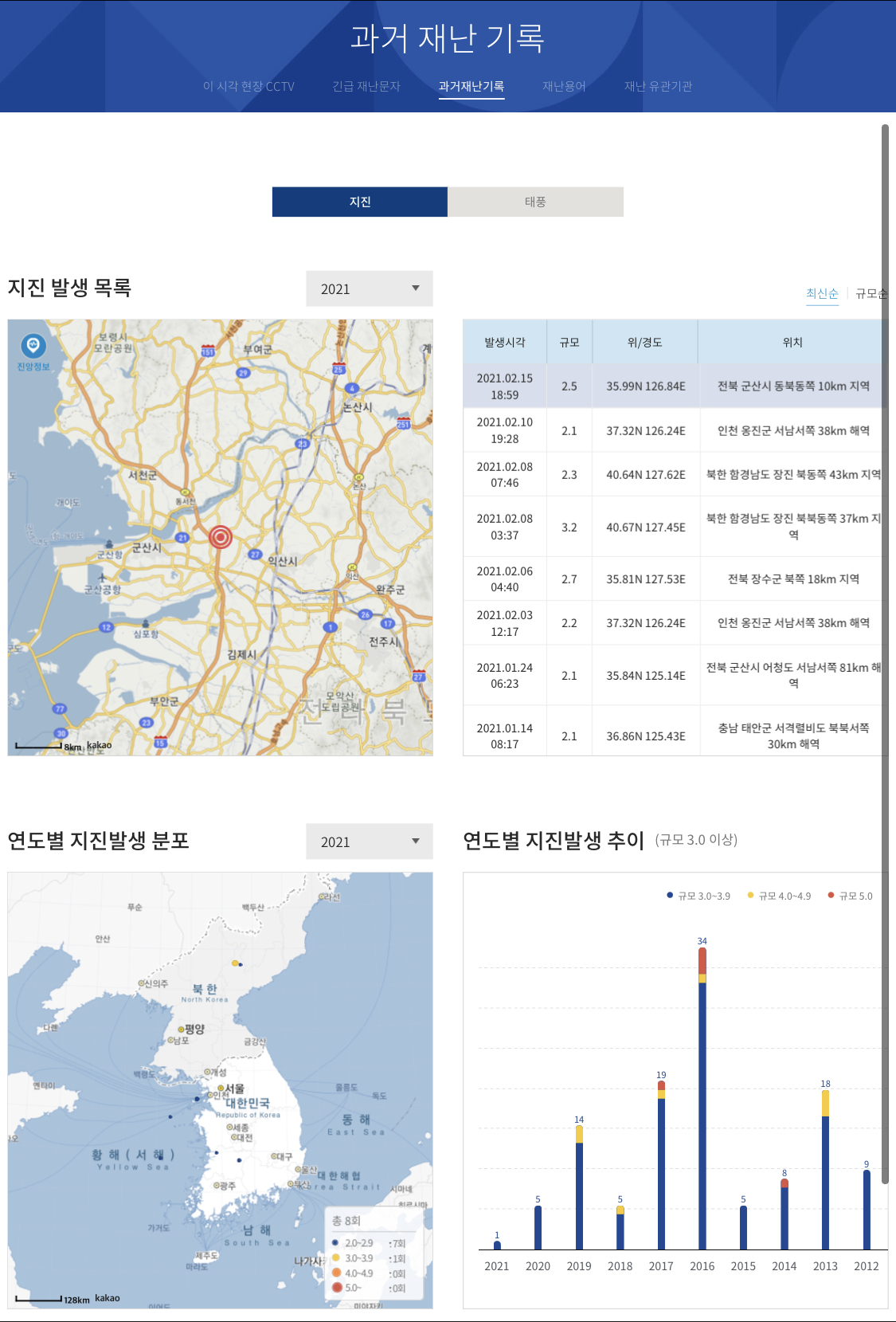The height and width of the screenshot is (1322, 896).
Task: Click 위치 column header
Action: pyautogui.click(x=792, y=342)
